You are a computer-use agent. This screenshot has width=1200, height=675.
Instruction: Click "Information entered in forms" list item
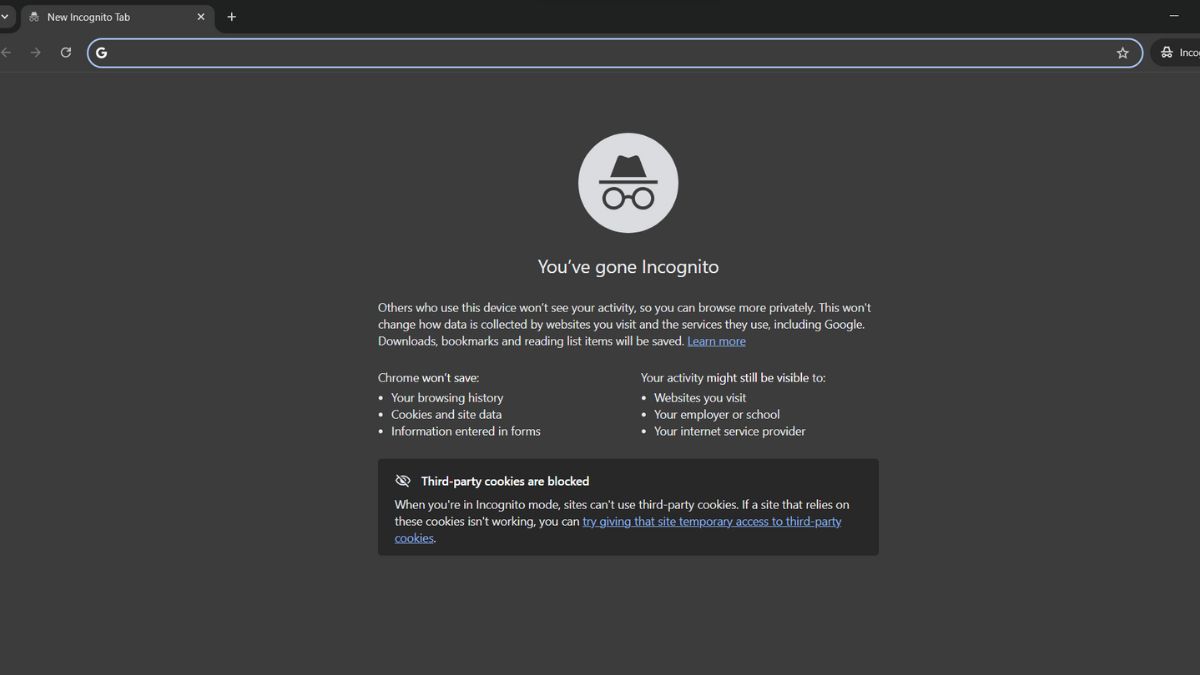pos(466,431)
